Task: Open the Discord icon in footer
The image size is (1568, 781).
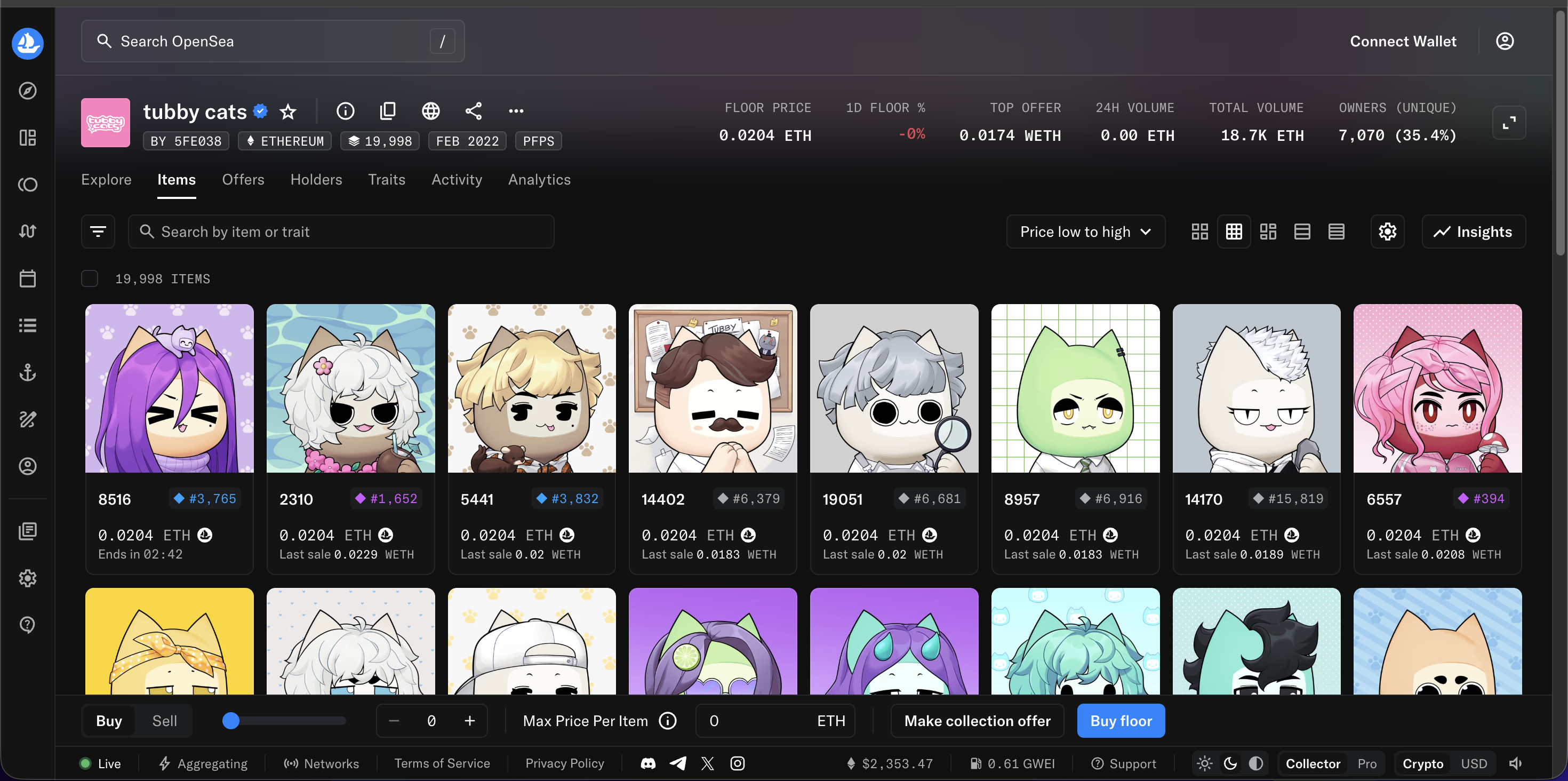Action: pyautogui.click(x=648, y=763)
